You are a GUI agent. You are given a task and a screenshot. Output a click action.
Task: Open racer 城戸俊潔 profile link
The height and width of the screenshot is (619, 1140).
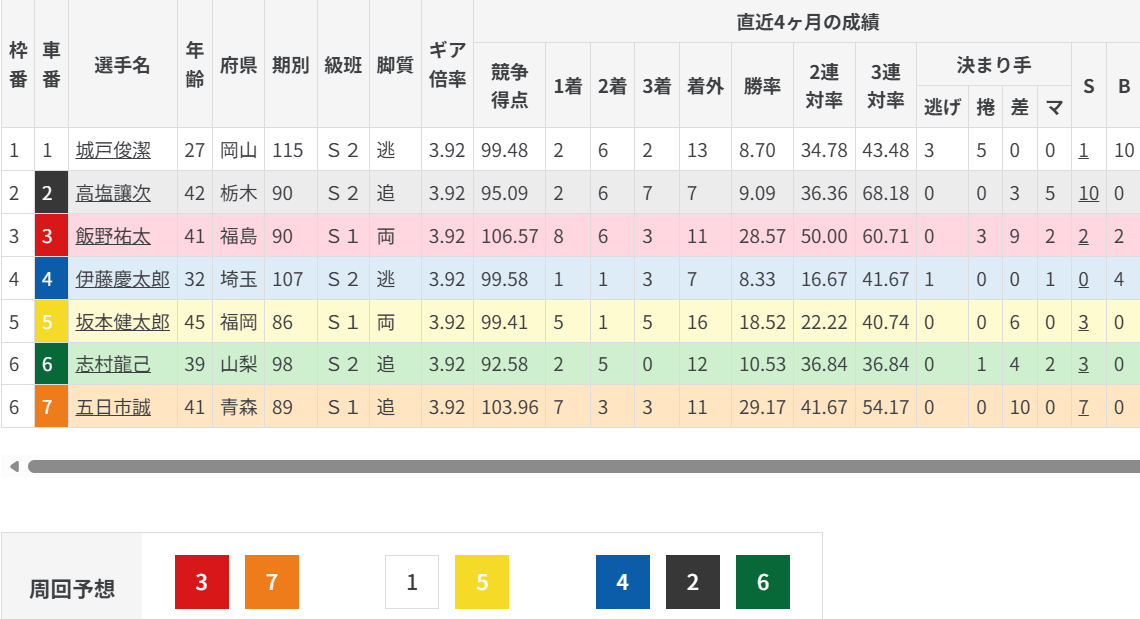click(x=113, y=151)
